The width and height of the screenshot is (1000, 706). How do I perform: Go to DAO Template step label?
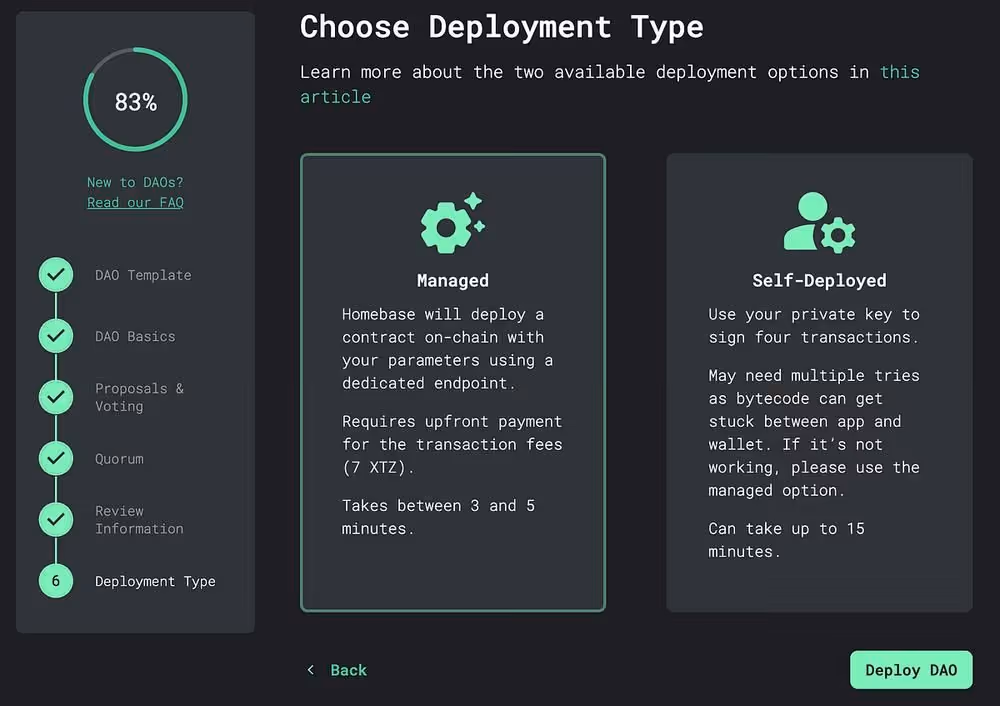143,275
